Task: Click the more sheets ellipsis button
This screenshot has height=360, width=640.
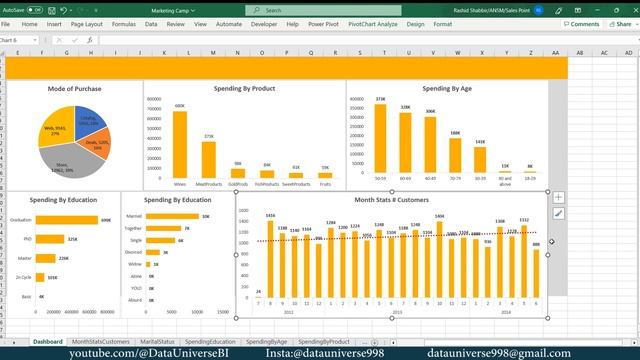Action: coord(364,342)
